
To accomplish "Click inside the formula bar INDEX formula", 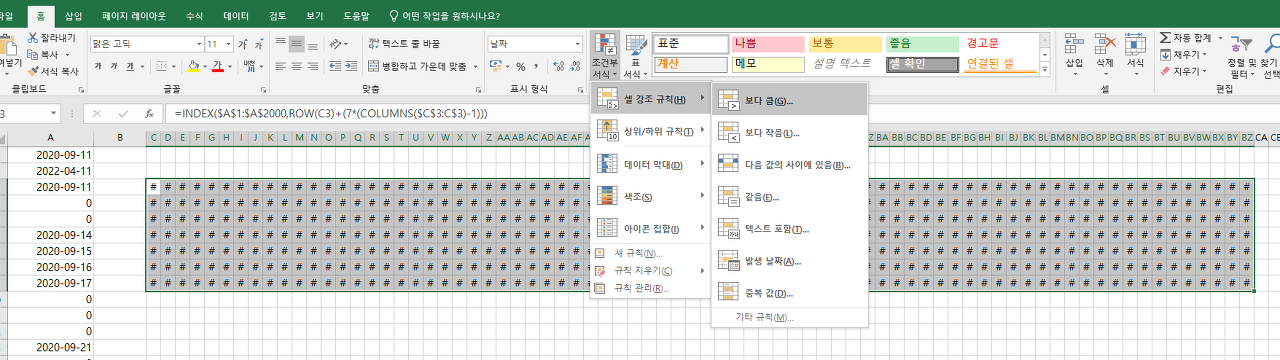I will (331, 113).
